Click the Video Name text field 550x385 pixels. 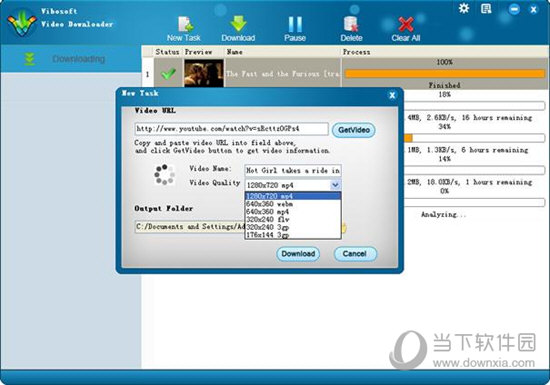pos(293,170)
